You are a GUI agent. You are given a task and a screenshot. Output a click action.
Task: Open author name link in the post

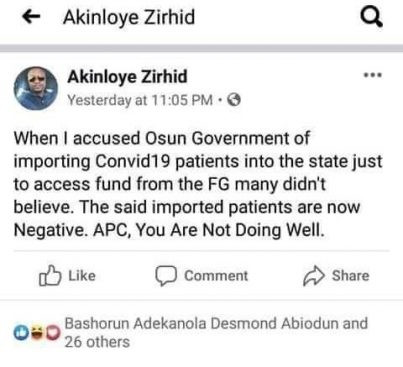[x=127, y=77]
